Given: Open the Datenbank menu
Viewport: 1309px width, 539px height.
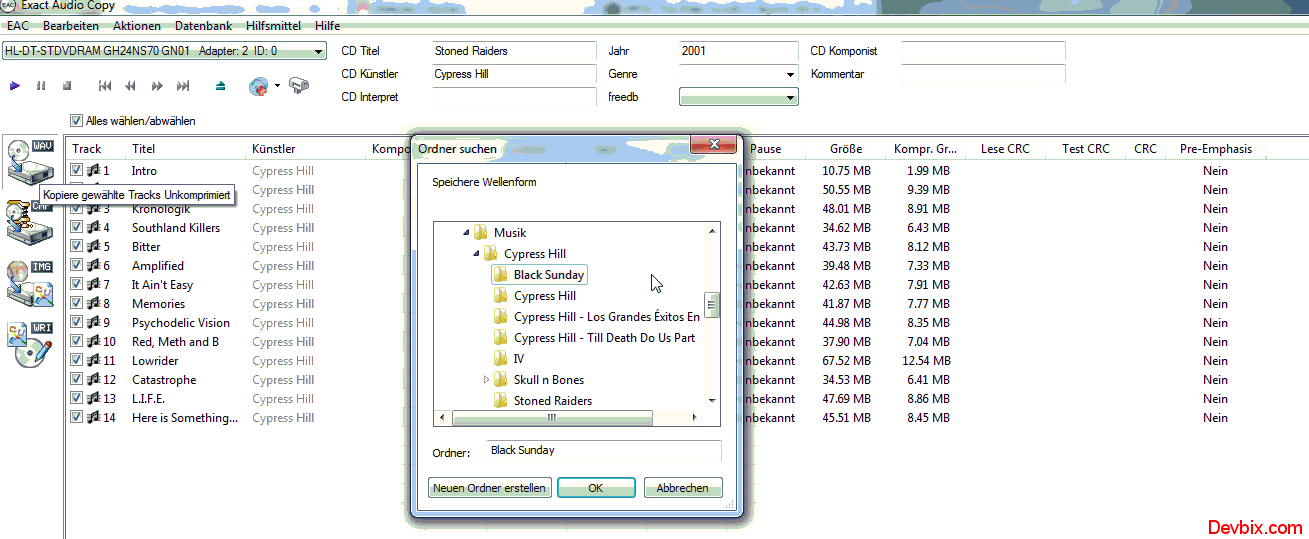Looking at the screenshot, I should click(x=203, y=26).
